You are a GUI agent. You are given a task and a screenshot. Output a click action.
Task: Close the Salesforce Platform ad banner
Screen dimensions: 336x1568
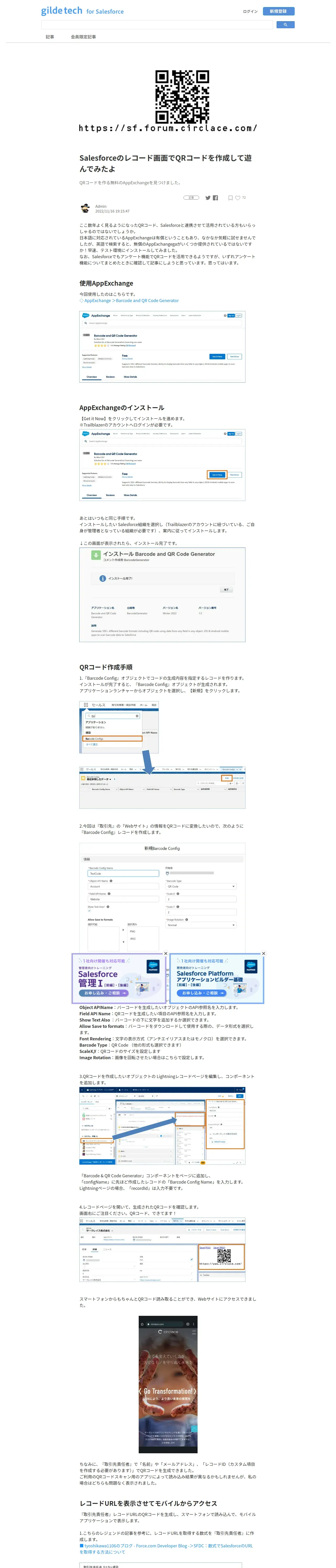tap(264, 954)
